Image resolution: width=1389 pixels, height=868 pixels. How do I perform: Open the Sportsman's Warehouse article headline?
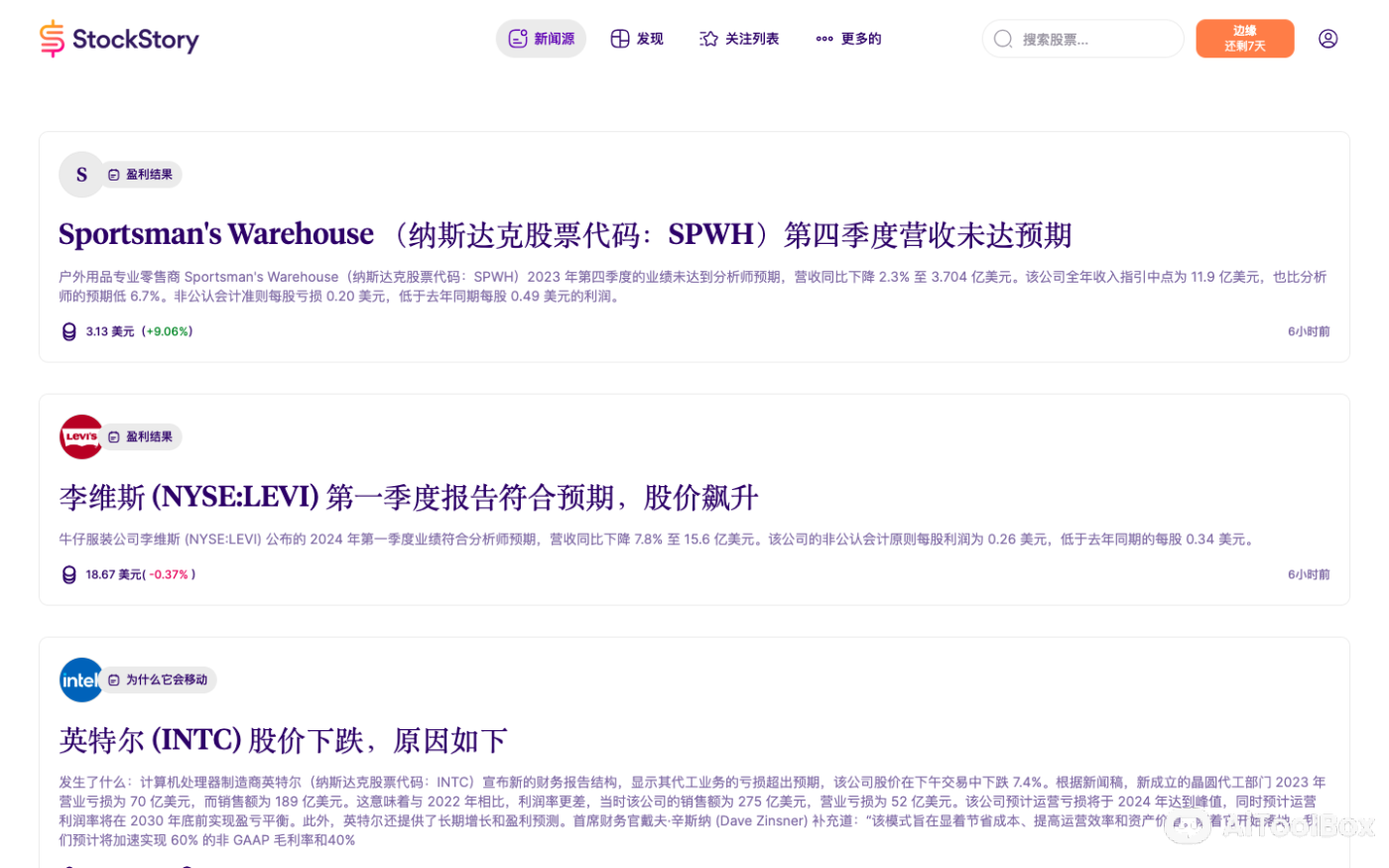pos(566,234)
